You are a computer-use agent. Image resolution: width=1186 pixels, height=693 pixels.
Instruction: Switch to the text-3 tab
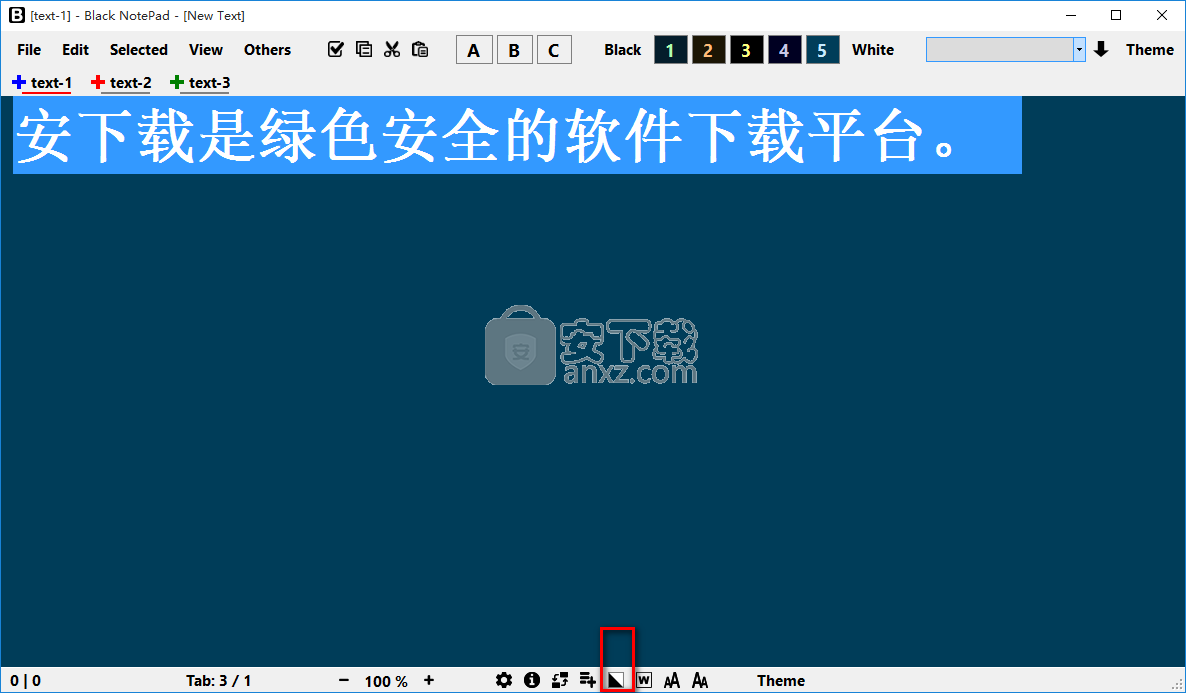(210, 82)
